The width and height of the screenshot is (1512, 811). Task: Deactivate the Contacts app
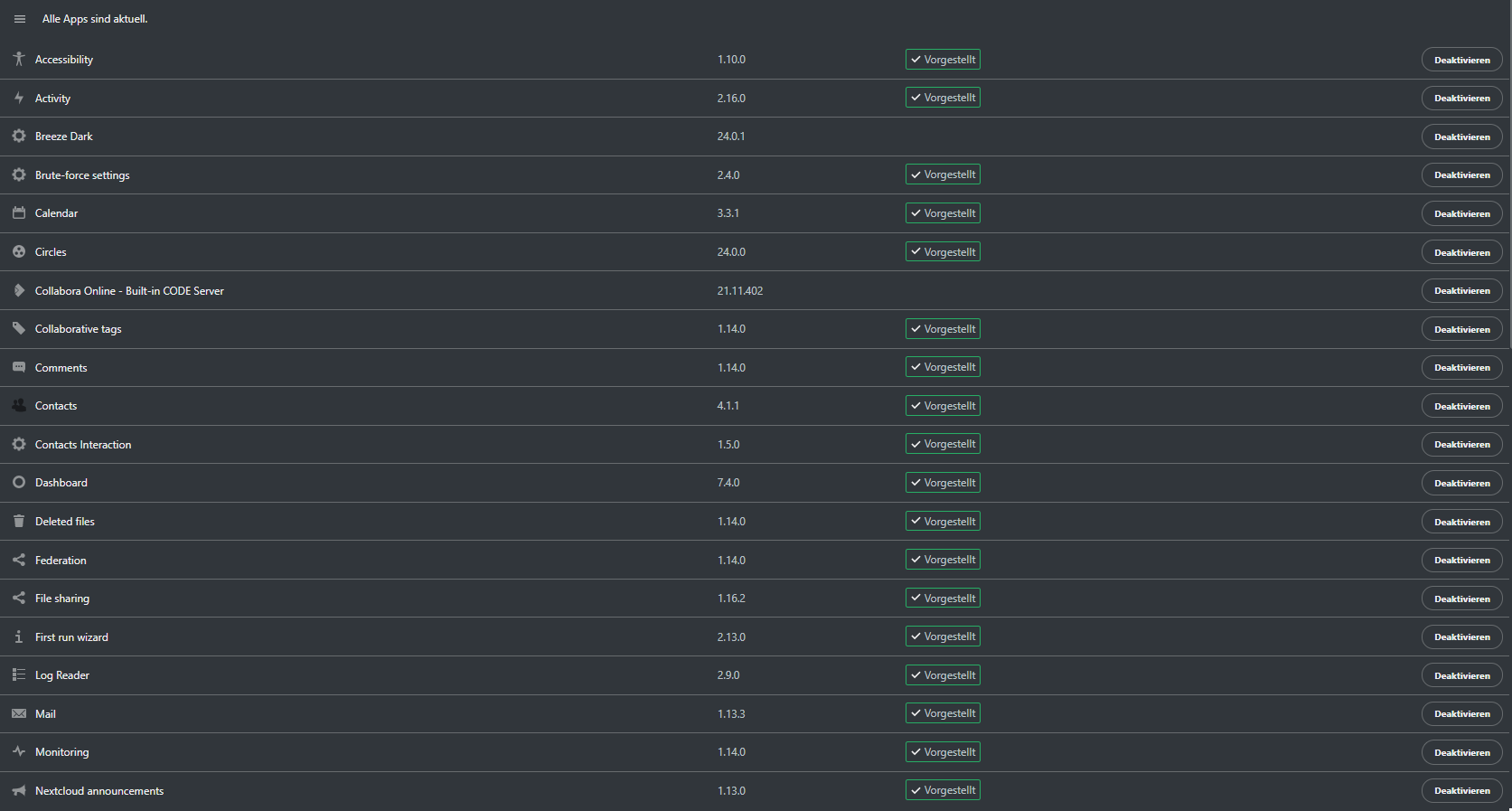1461,406
